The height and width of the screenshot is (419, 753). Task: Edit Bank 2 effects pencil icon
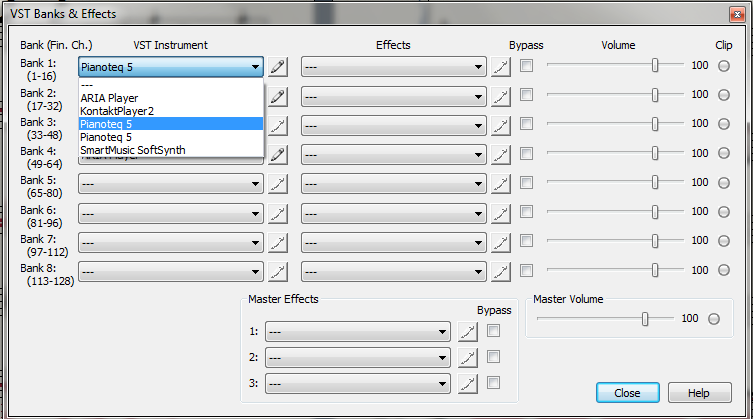click(500, 97)
